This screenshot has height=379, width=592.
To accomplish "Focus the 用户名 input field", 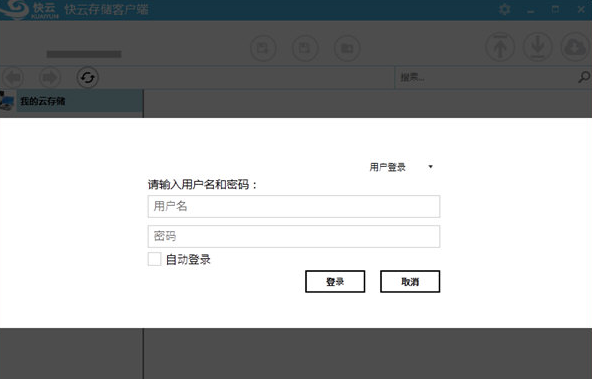I will (x=294, y=206).
